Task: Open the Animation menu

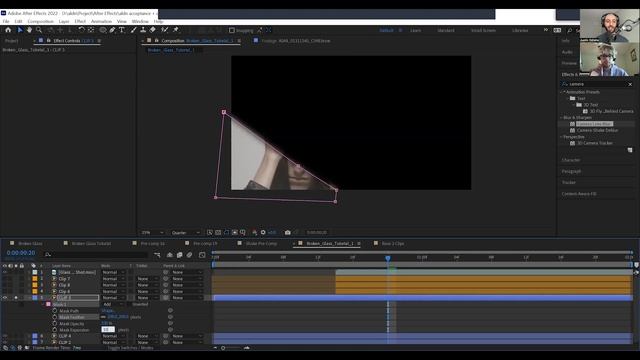Action: pyautogui.click(x=101, y=21)
